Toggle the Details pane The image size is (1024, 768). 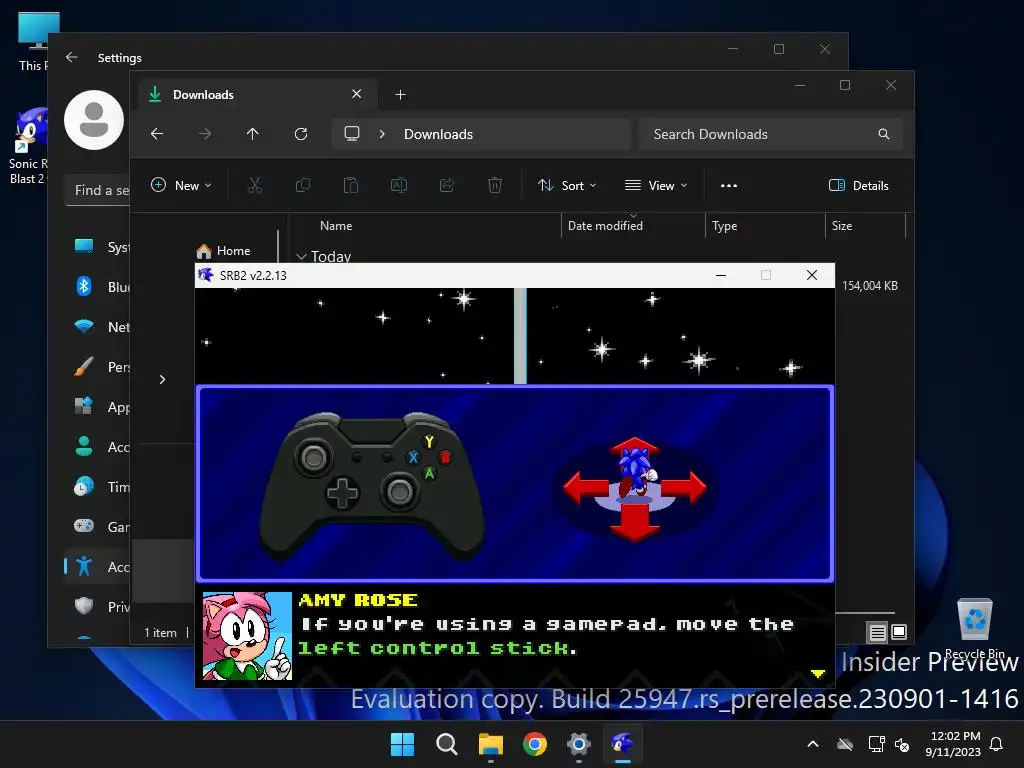[858, 185]
